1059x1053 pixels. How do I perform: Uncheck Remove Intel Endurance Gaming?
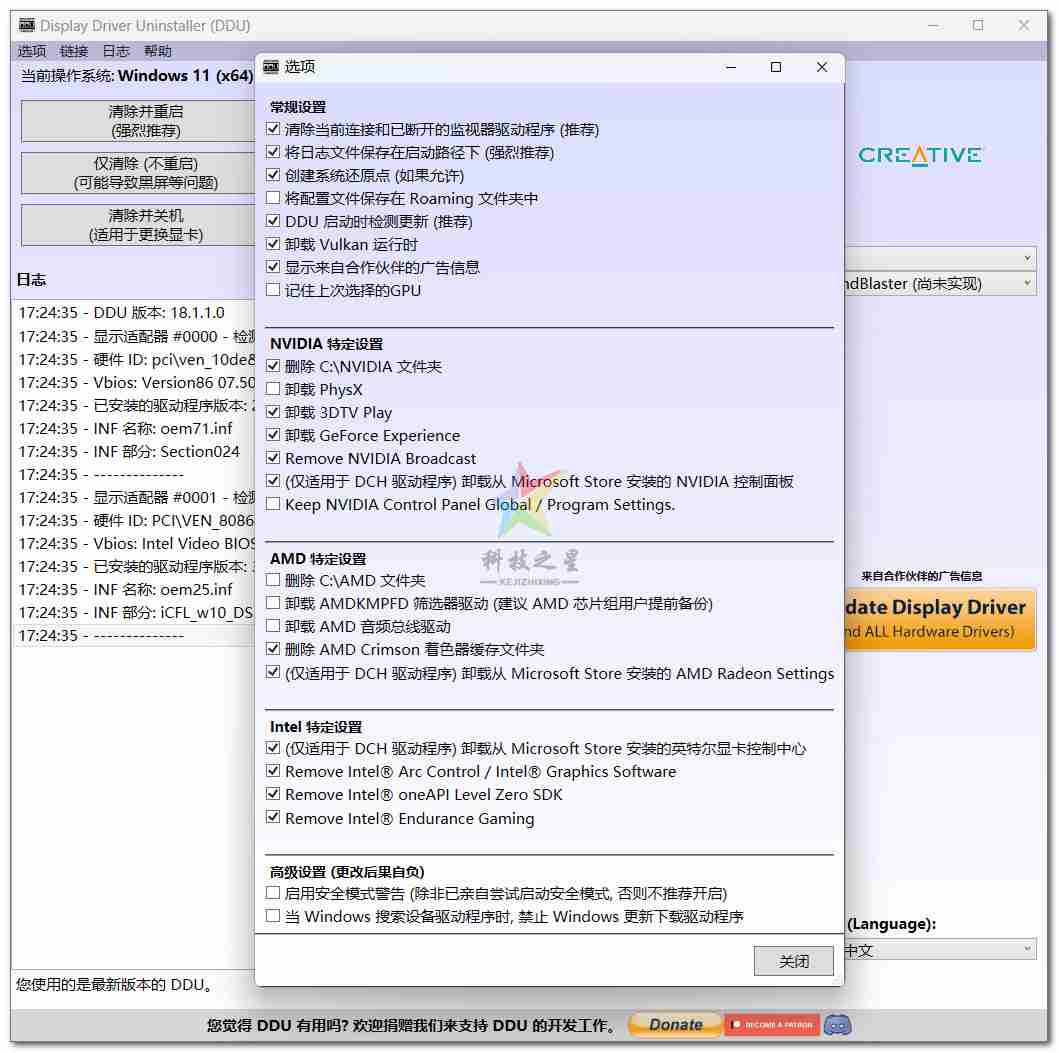(x=274, y=819)
